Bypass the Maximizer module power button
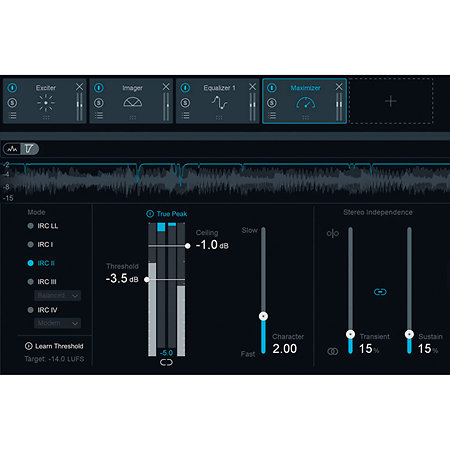Screen dimensions: 450x450 (272, 88)
